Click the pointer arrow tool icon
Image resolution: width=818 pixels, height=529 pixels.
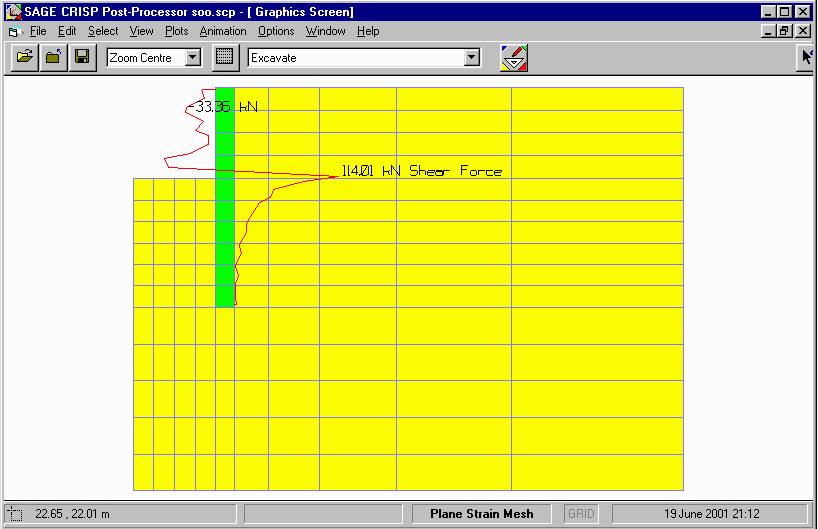(x=807, y=57)
